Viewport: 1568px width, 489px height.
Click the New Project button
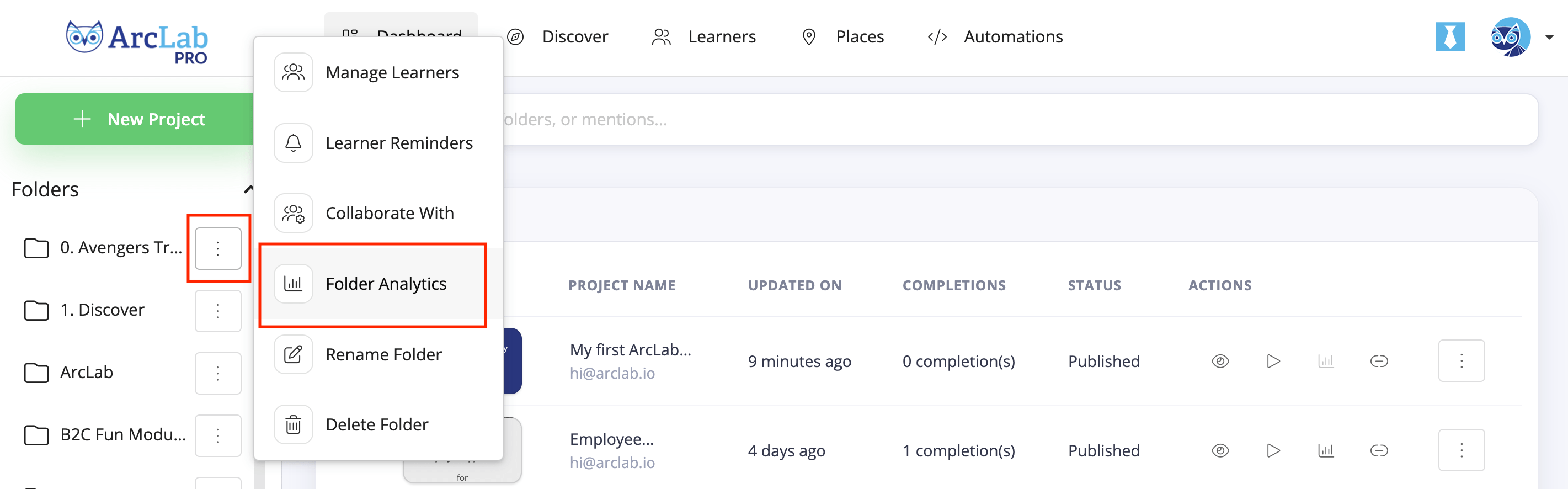click(139, 119)
